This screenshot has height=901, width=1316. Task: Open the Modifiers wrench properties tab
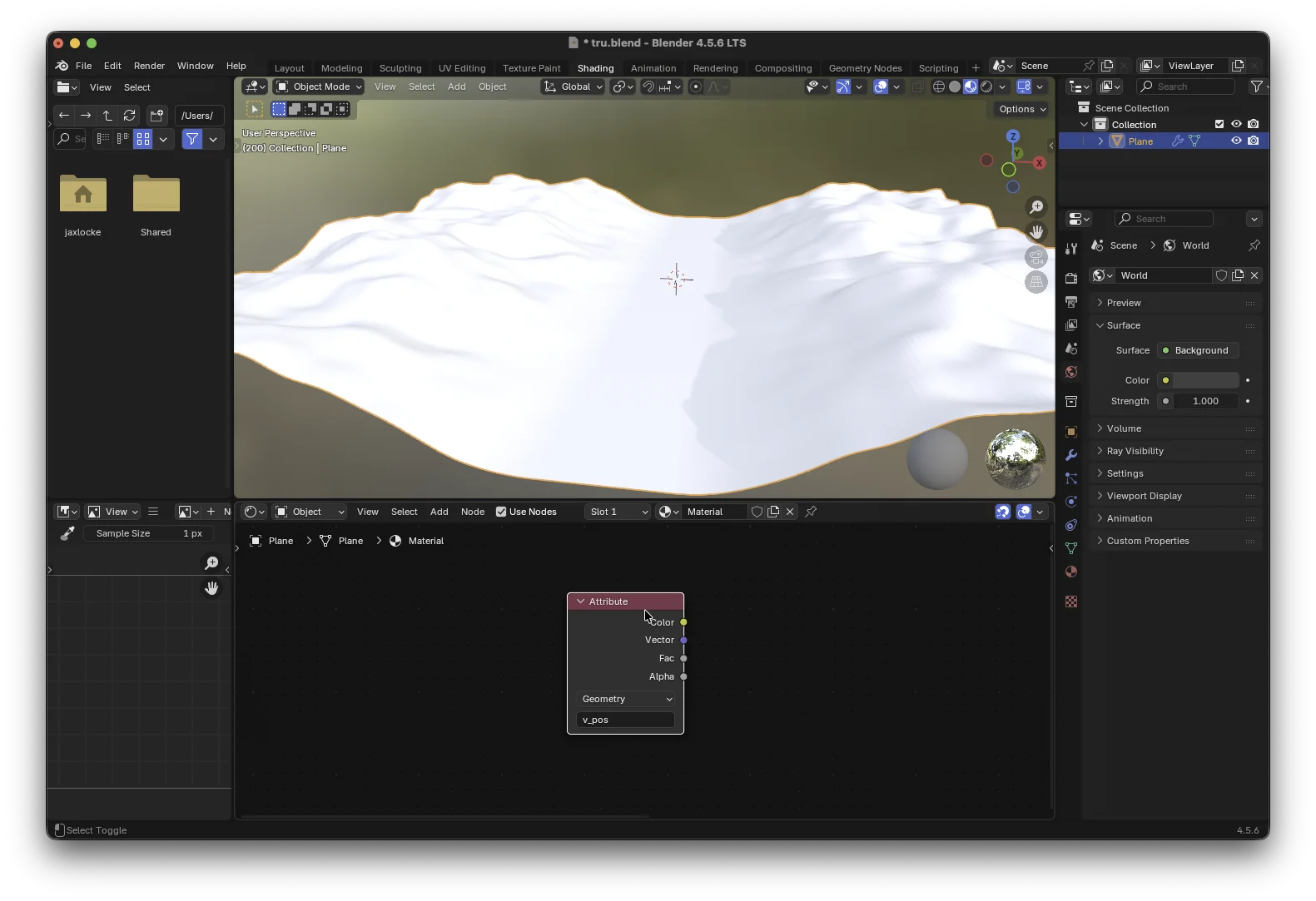(1071, 455)
